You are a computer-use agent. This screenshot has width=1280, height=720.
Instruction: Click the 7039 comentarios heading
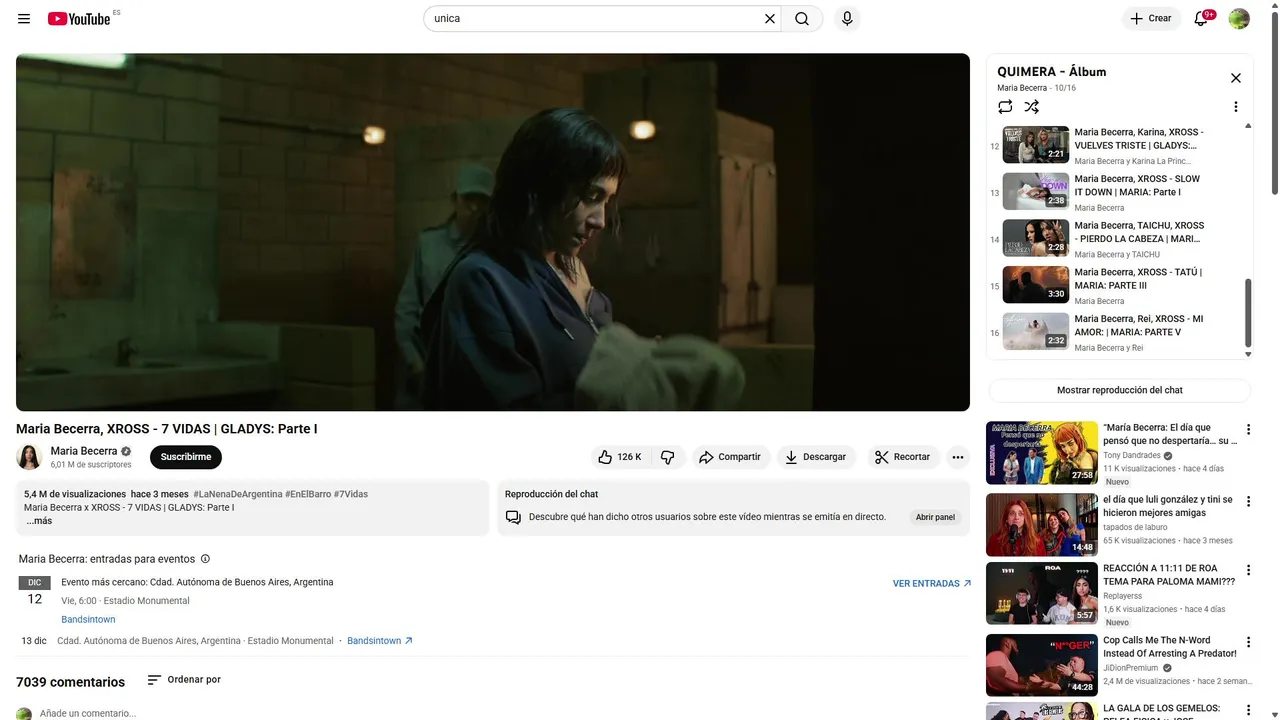click(70, 682)
